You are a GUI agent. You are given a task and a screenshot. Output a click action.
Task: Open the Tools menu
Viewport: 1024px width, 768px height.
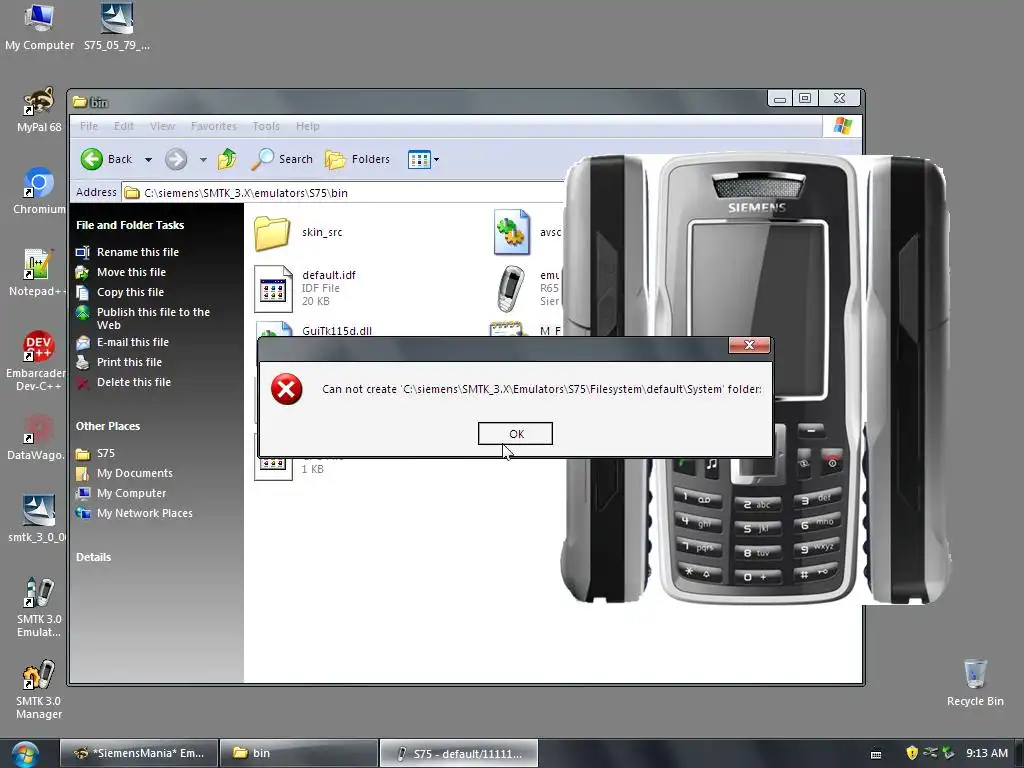(266, 126)
